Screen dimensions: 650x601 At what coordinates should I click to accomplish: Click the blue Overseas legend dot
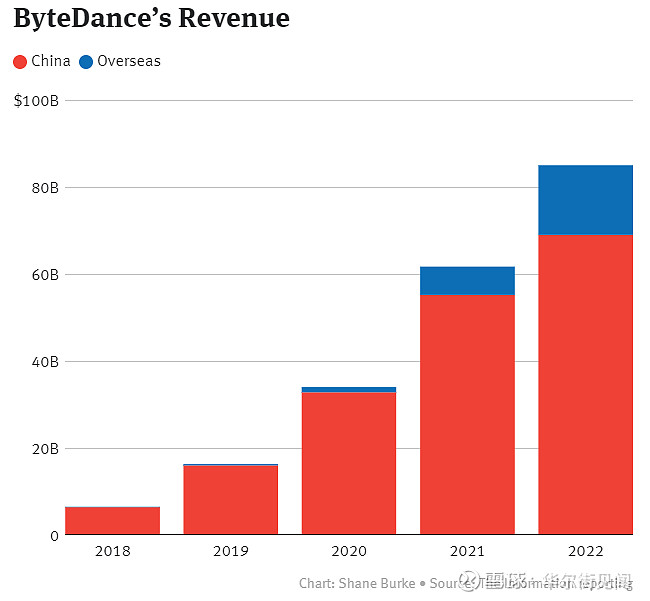(86, 62)
